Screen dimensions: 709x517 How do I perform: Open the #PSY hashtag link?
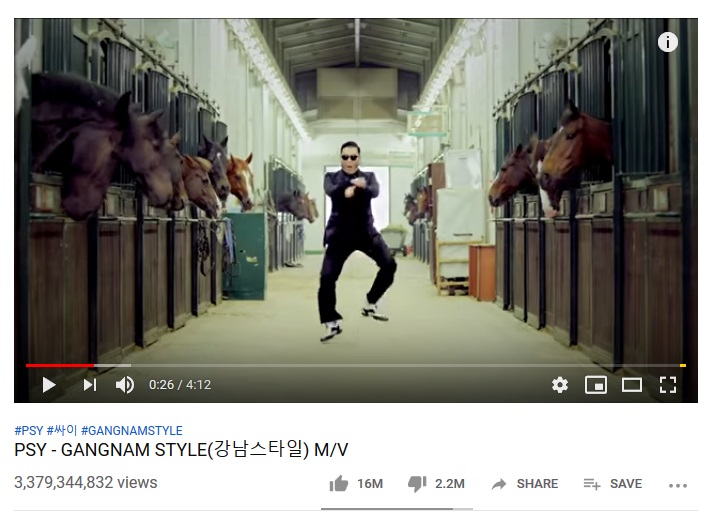pyautogui.click(x=28, y=430)
